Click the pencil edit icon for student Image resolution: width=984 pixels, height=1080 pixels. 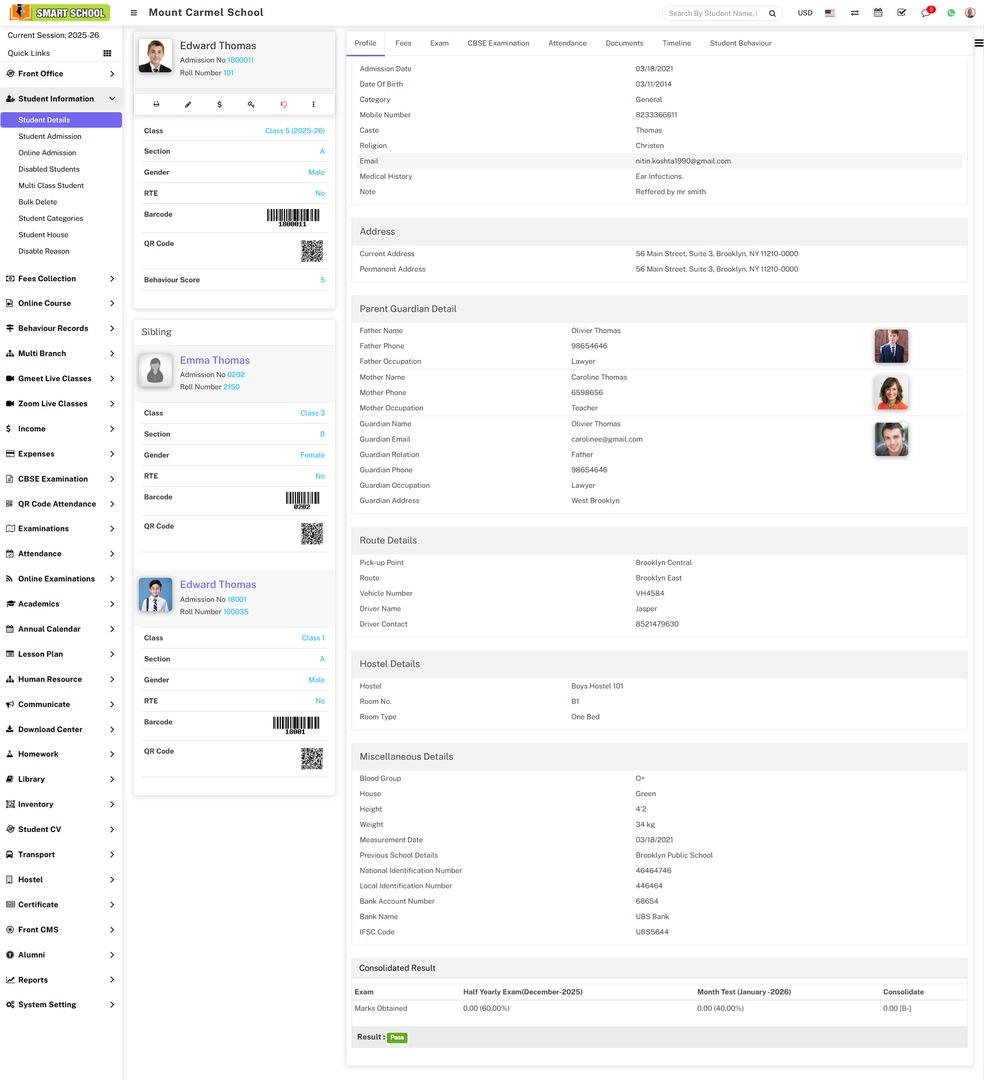pyautogui.click(x=188, y=104)
